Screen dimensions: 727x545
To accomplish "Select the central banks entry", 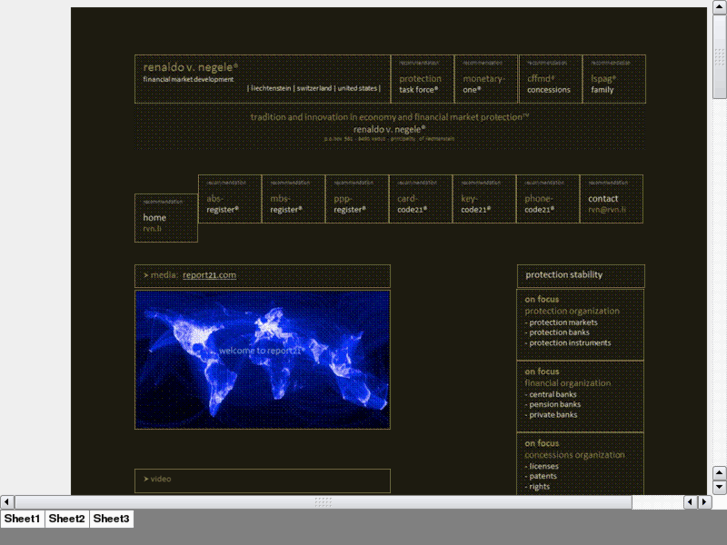I will [x=553, y=394].
